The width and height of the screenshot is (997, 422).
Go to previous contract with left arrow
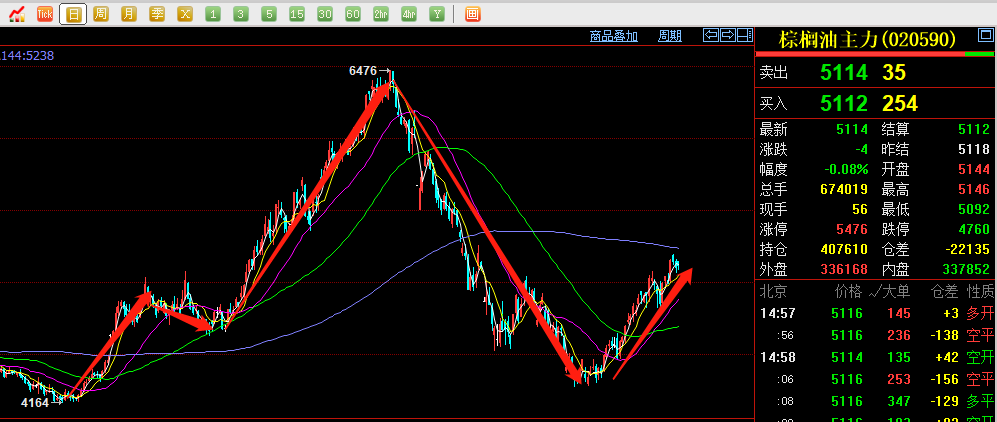[x=711, y=35]
